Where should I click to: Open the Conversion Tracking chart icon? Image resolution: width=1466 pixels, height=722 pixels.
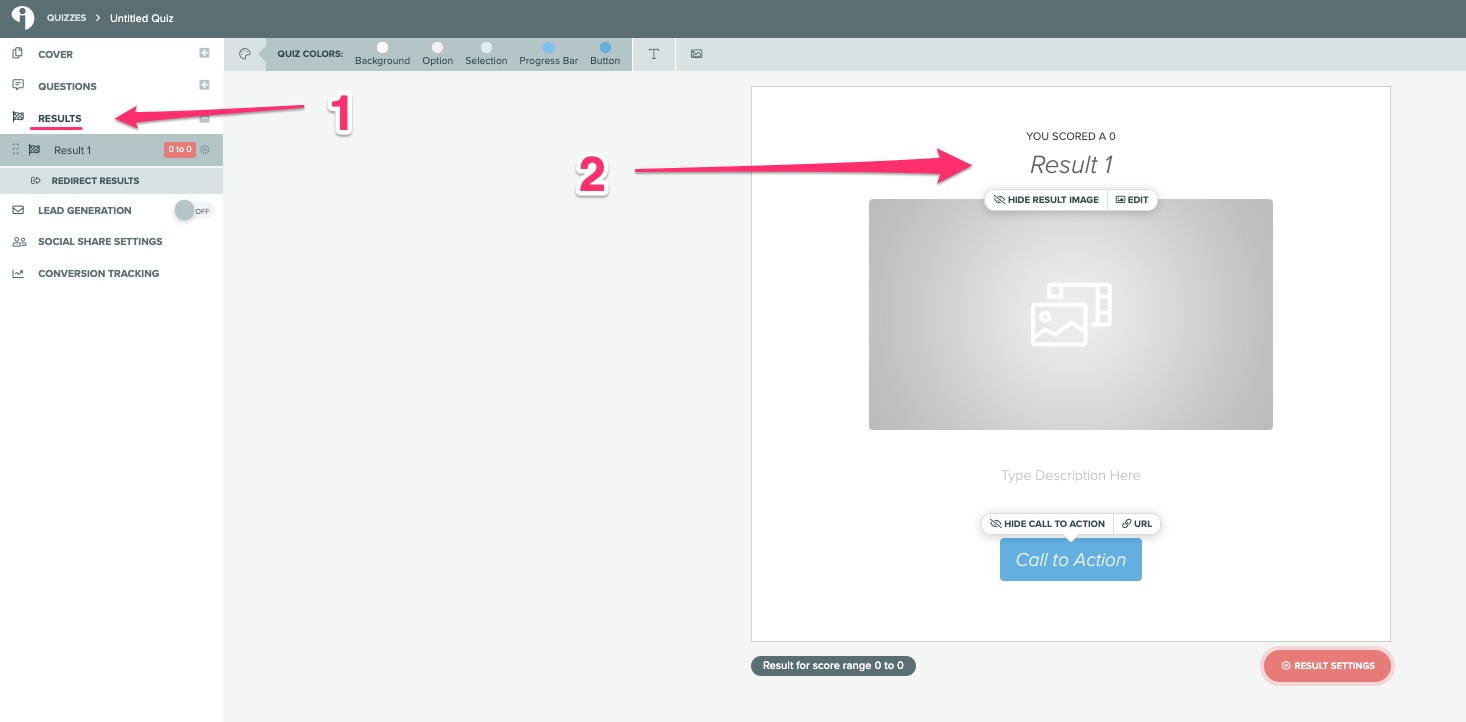coord(18,273)
